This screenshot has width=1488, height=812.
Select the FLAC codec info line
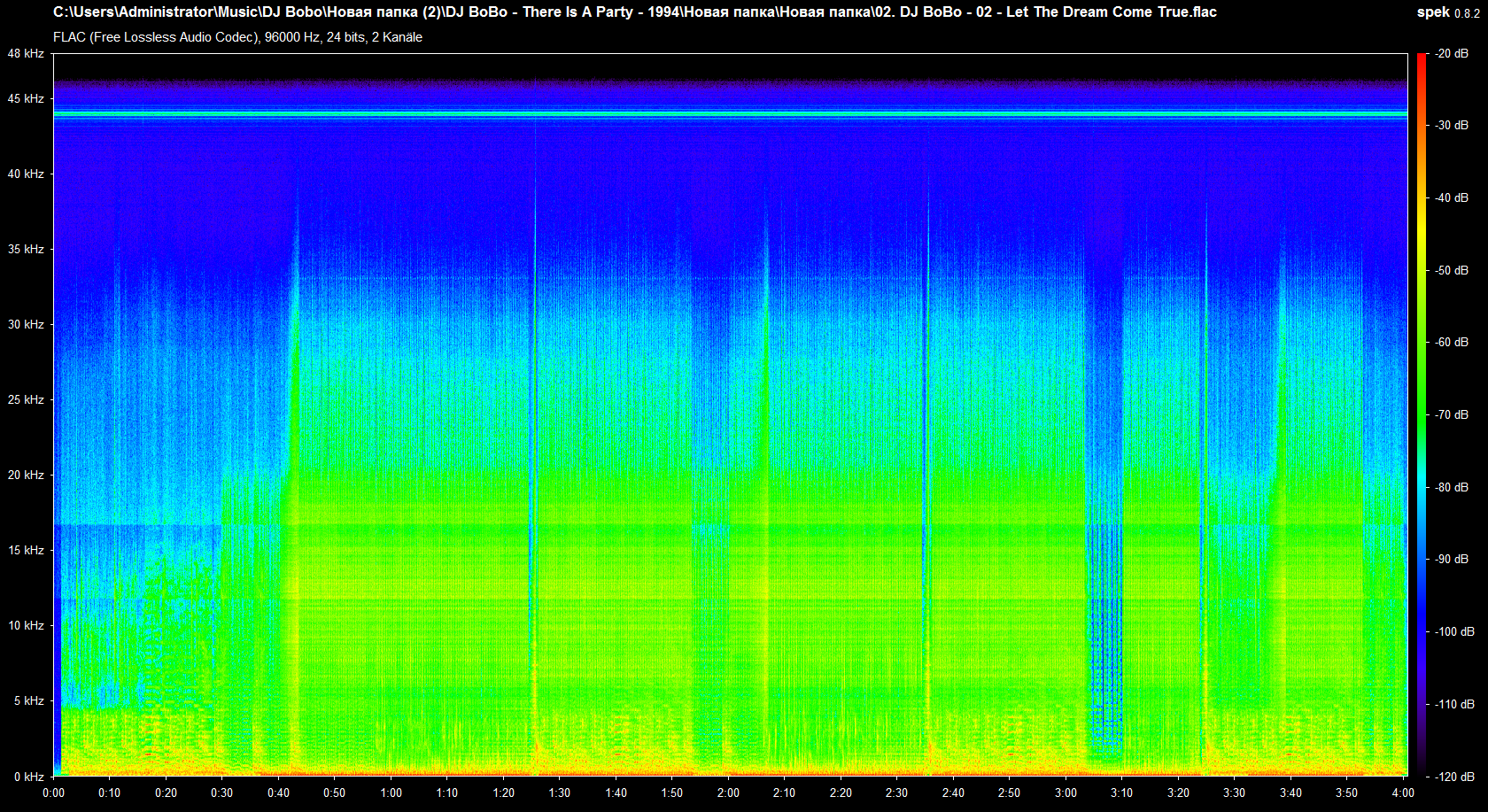pos(237,37)
